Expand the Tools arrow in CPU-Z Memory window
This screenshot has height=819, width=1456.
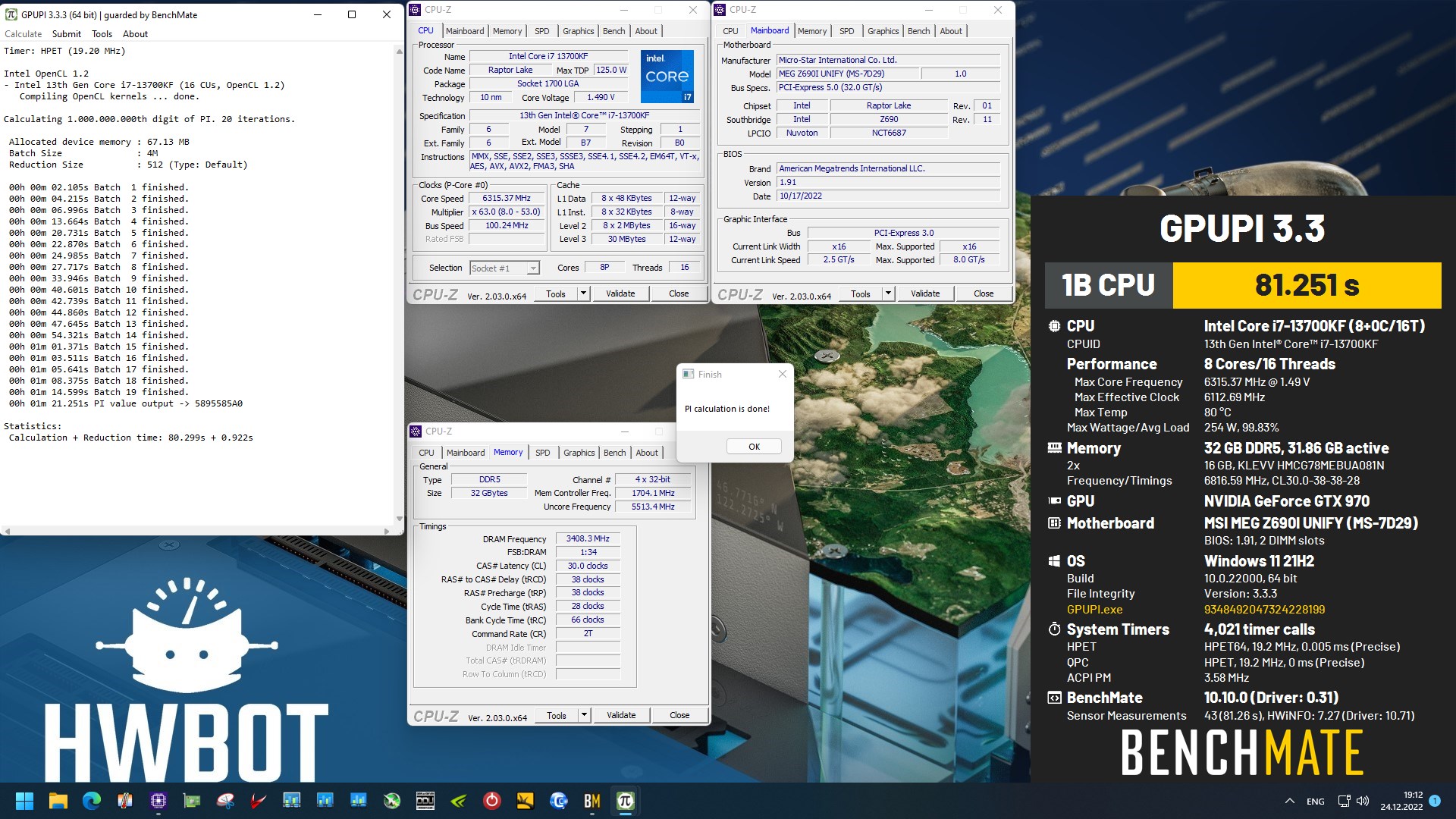tap(584, 715)
